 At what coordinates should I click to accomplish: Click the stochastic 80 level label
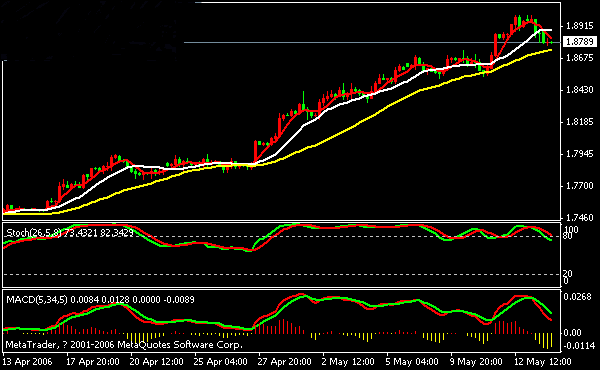[567, 236]
